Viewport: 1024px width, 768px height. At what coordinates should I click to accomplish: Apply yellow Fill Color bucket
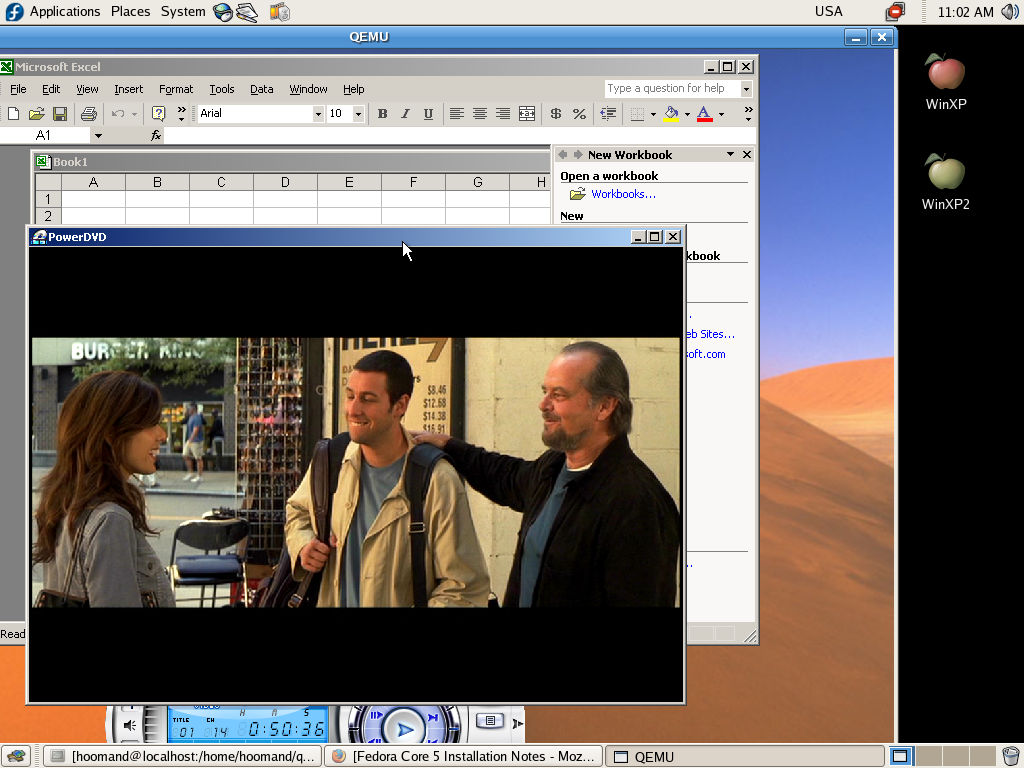point(671,114)
